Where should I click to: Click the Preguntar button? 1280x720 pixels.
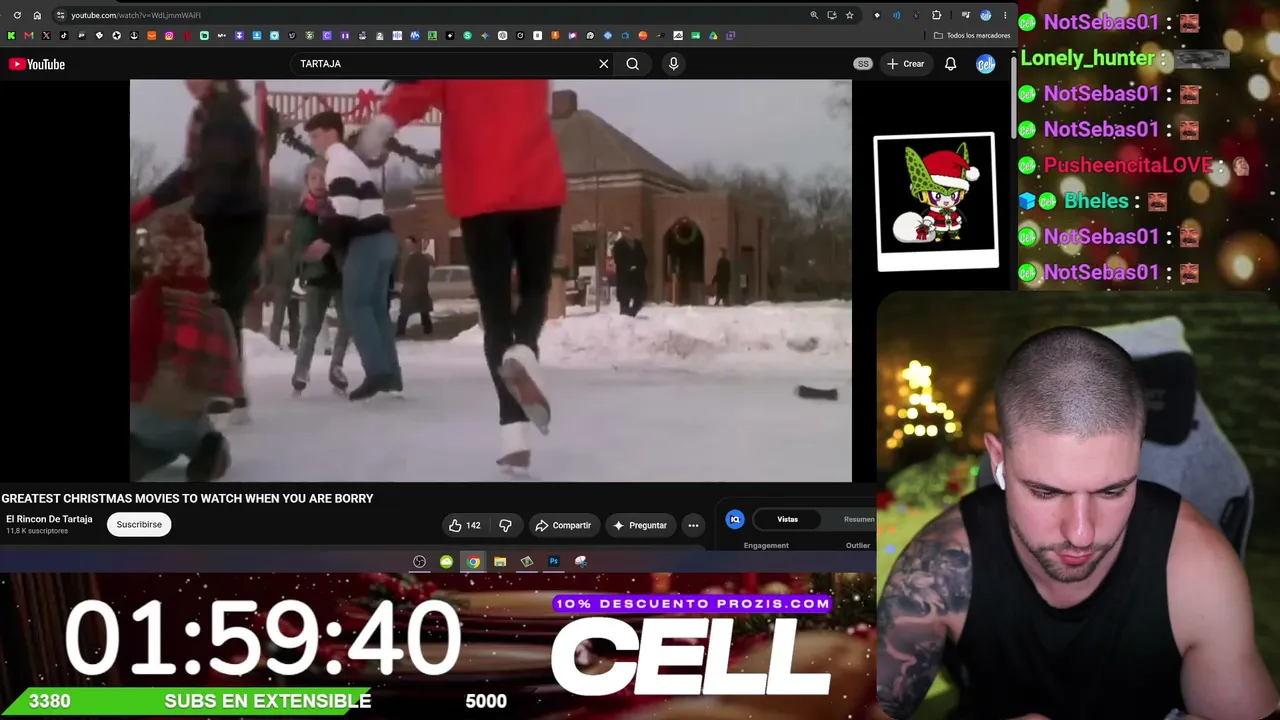point(640,525)
